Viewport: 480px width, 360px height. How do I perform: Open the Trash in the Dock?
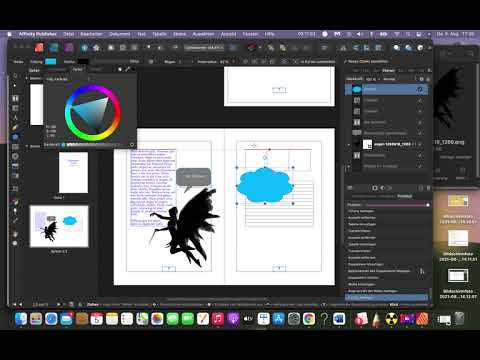(x=459, y=319)
